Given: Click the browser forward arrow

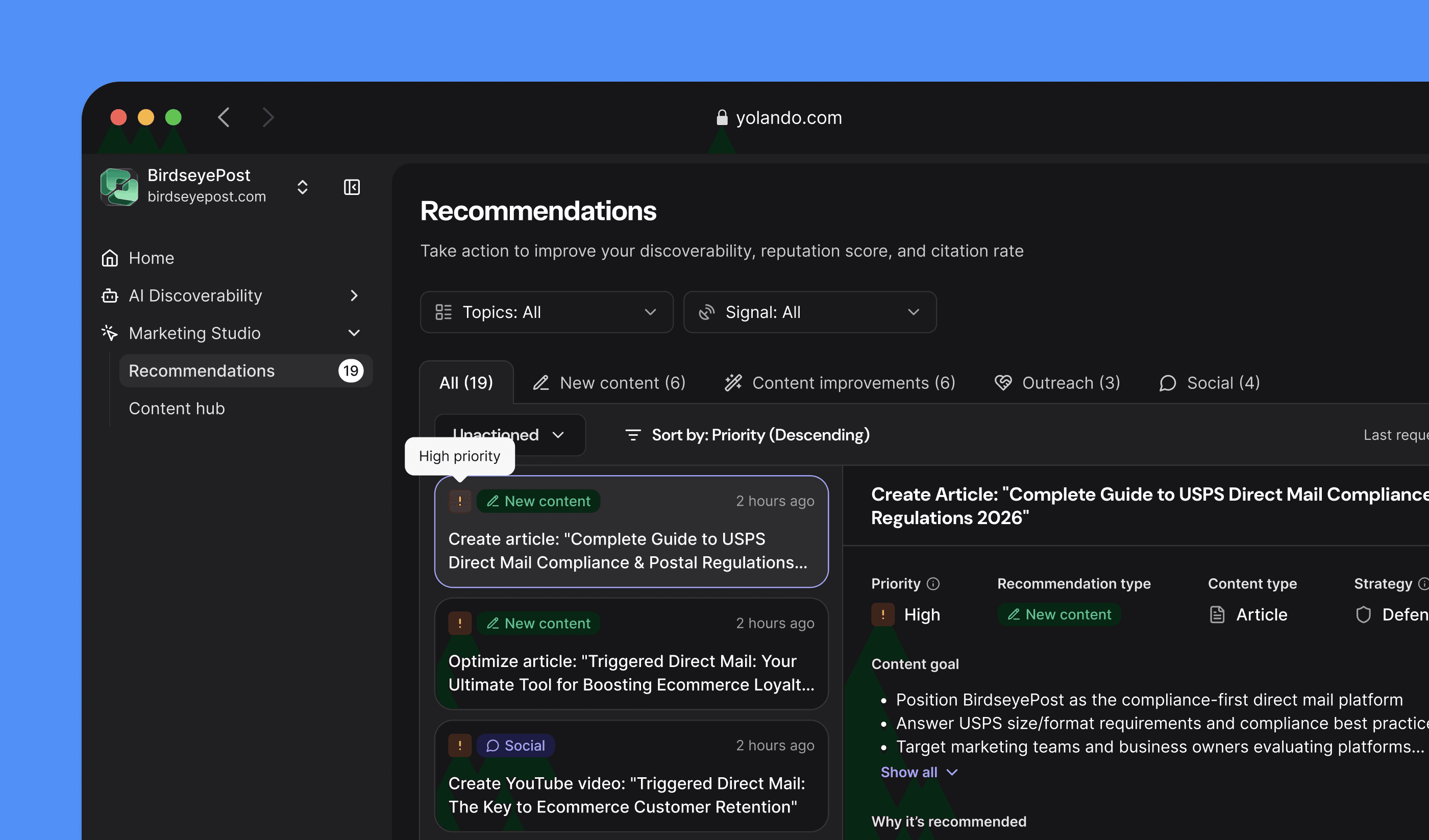Looking at the screenshot, I should point(268,117).
